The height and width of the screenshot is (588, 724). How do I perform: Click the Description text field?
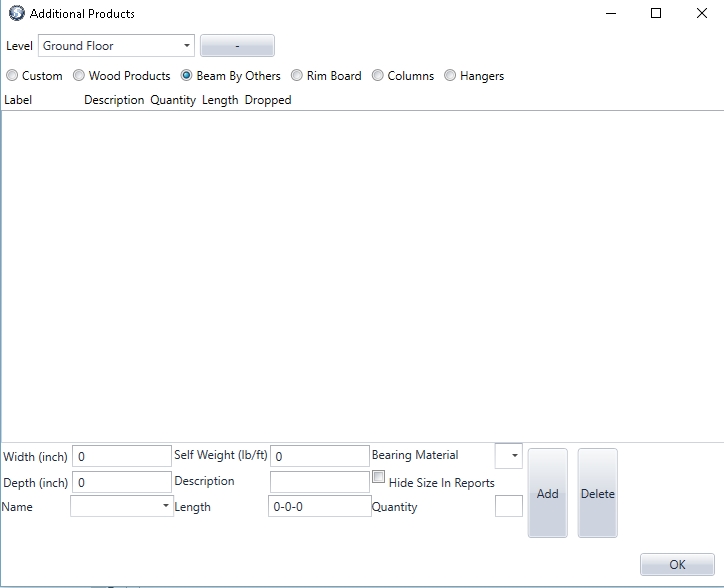(320, 482)
